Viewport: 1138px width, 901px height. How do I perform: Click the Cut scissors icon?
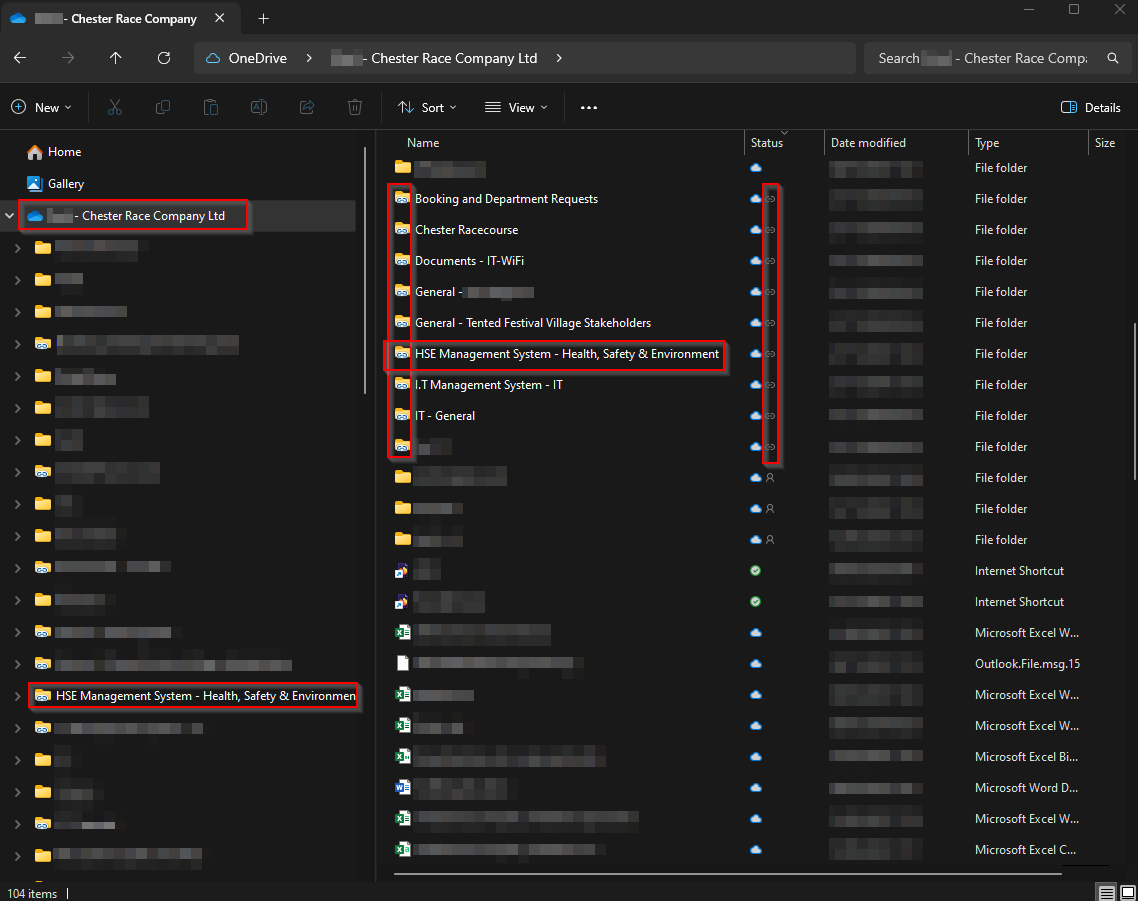(x=115, y=107)
